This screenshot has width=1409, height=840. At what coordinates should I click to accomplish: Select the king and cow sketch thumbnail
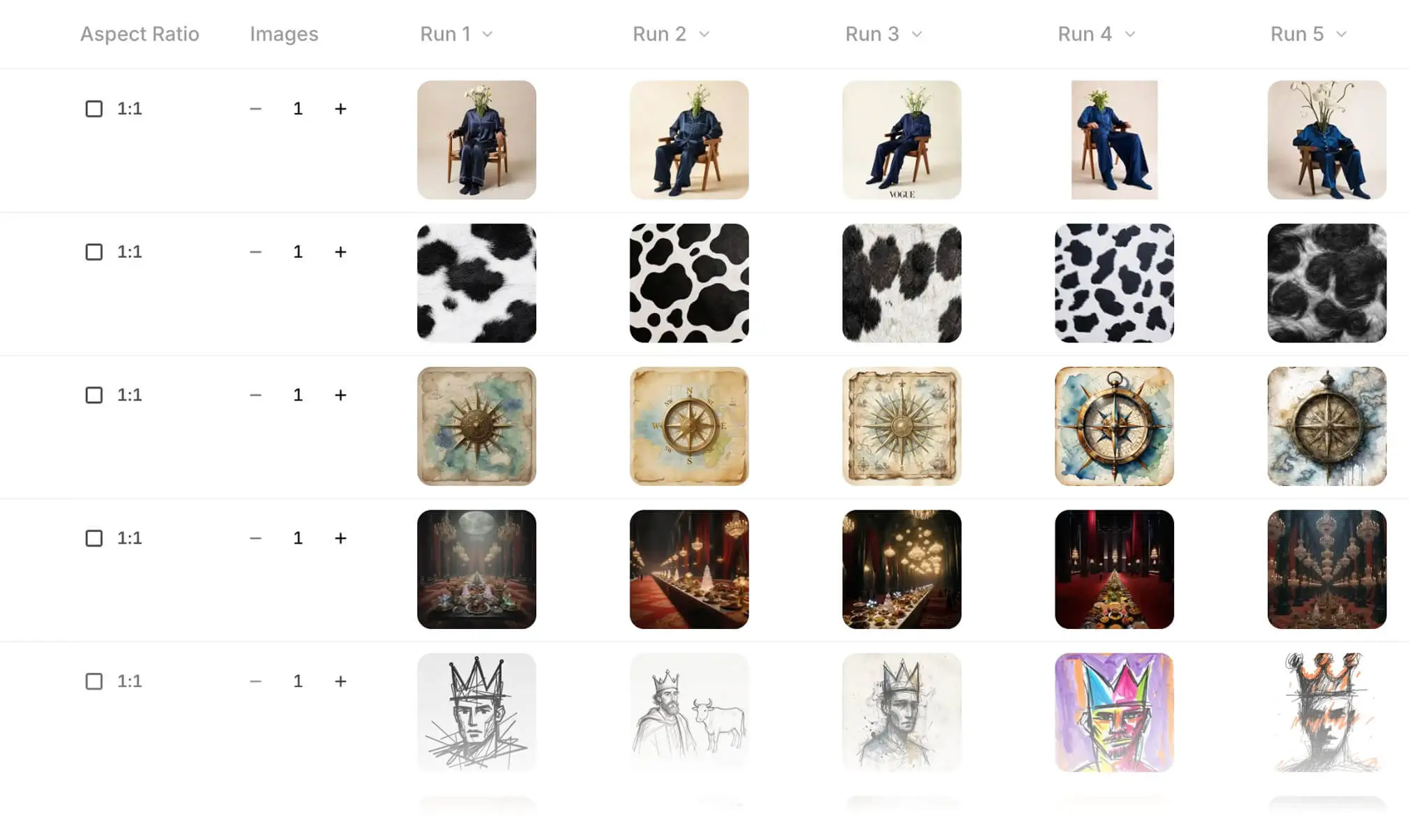pyautogui.click(x=689, y=713)
